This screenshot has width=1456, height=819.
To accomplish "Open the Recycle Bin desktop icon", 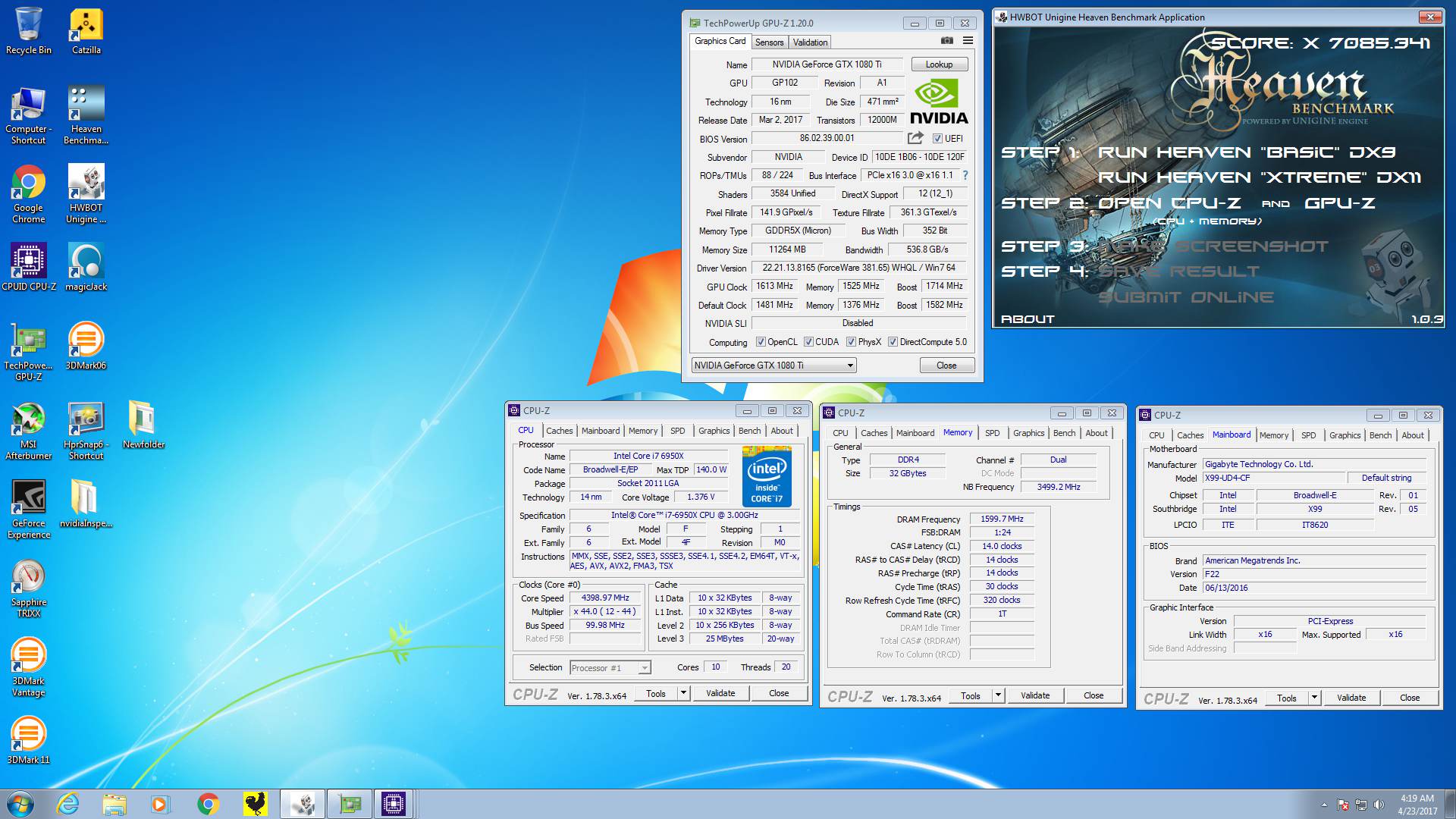I will [29, 31].
